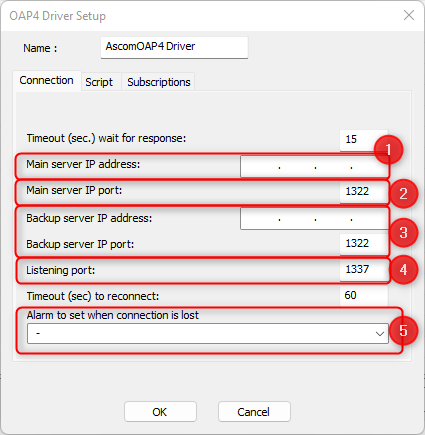425x435 pixels.
Task: Select the Connection tab
Action: [47, 81]
